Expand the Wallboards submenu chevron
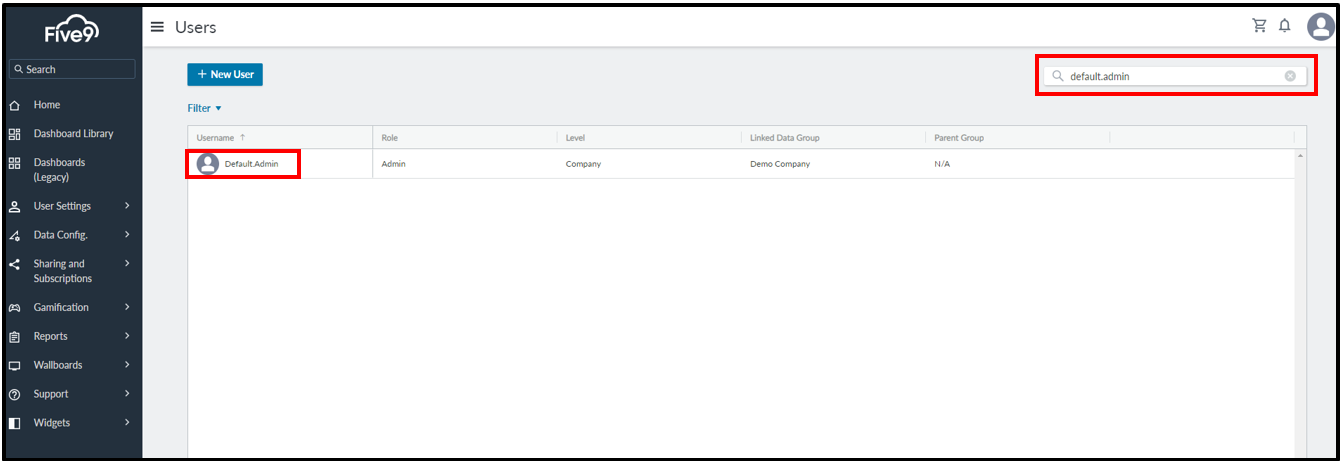Image resolution: width=1342 pixels, height=464 pixels. [x=127, y=365]
